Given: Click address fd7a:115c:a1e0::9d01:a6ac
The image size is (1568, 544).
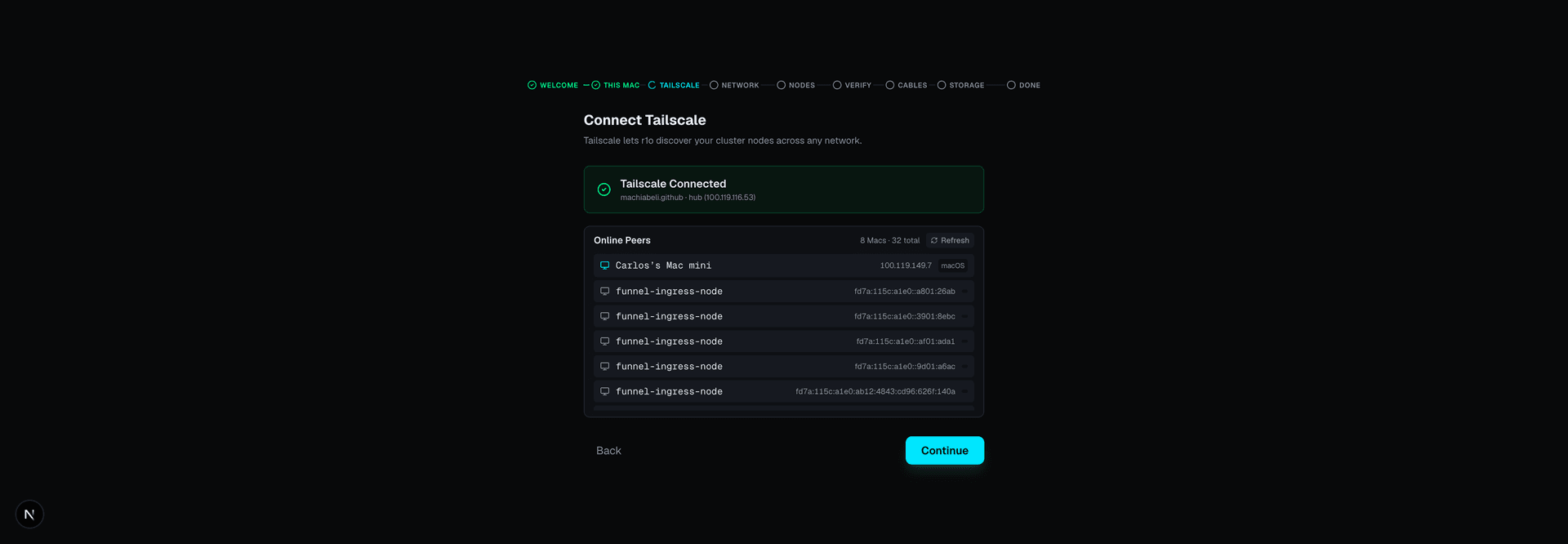Looking at the screenshot, I should coord(905,367).
